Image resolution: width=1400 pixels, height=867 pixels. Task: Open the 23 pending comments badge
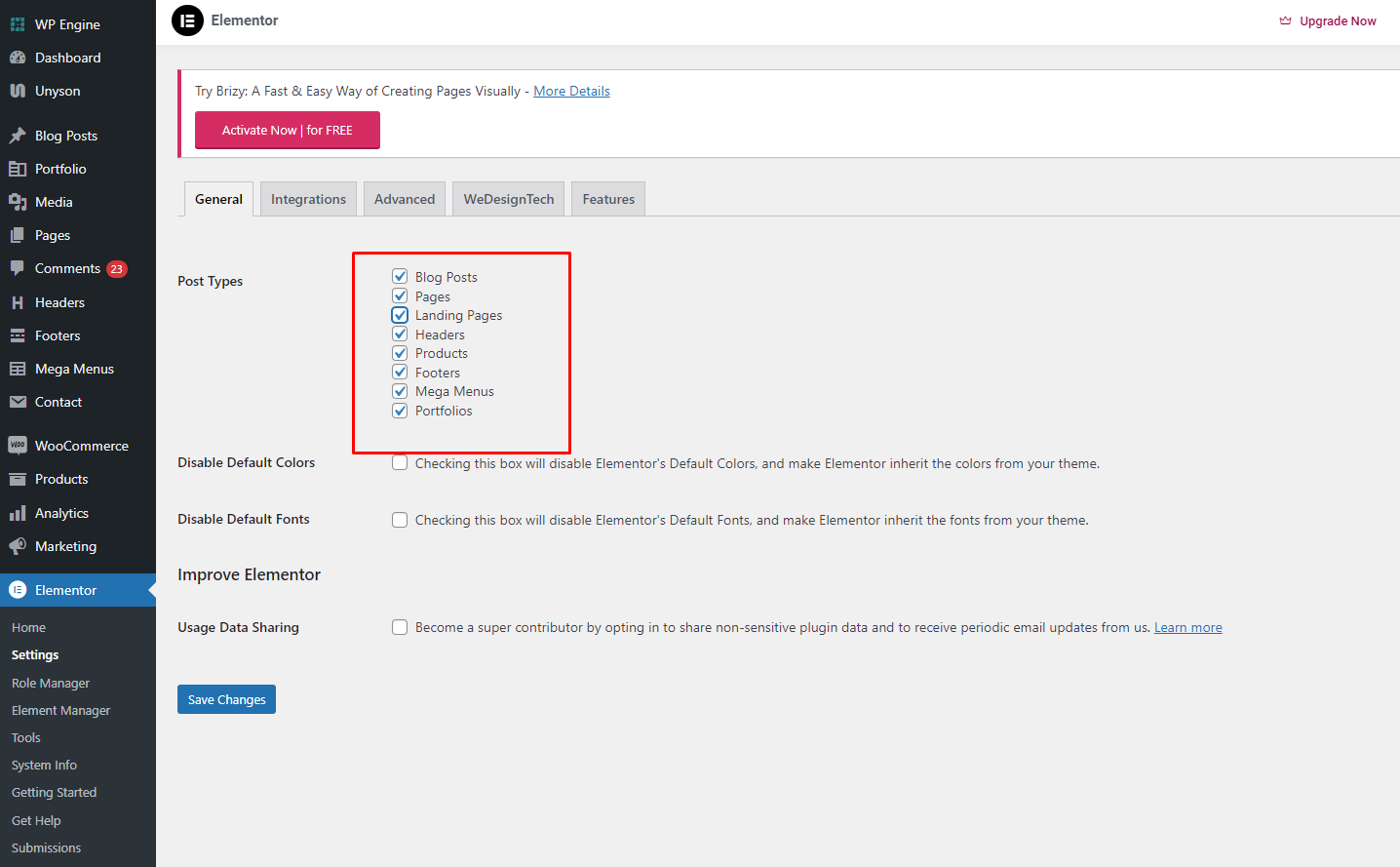(x=117, y=269)
